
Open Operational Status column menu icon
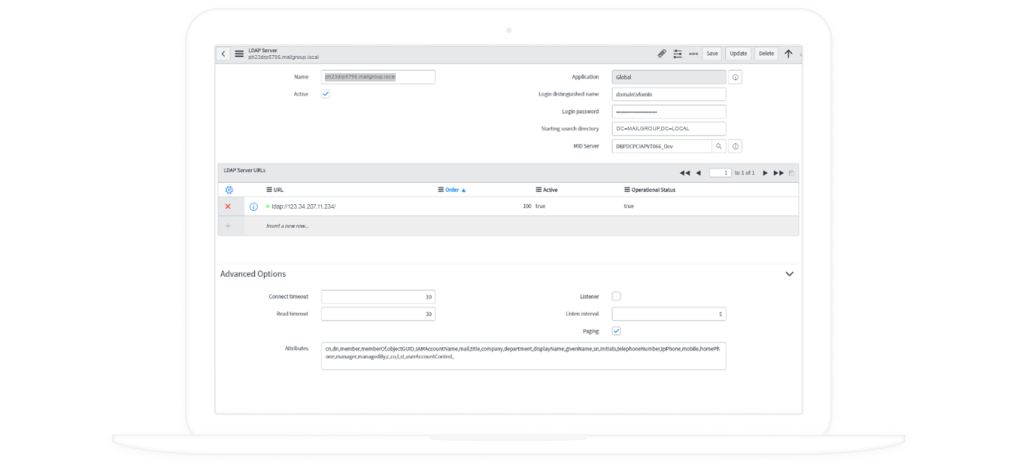(x=627, y=190)
